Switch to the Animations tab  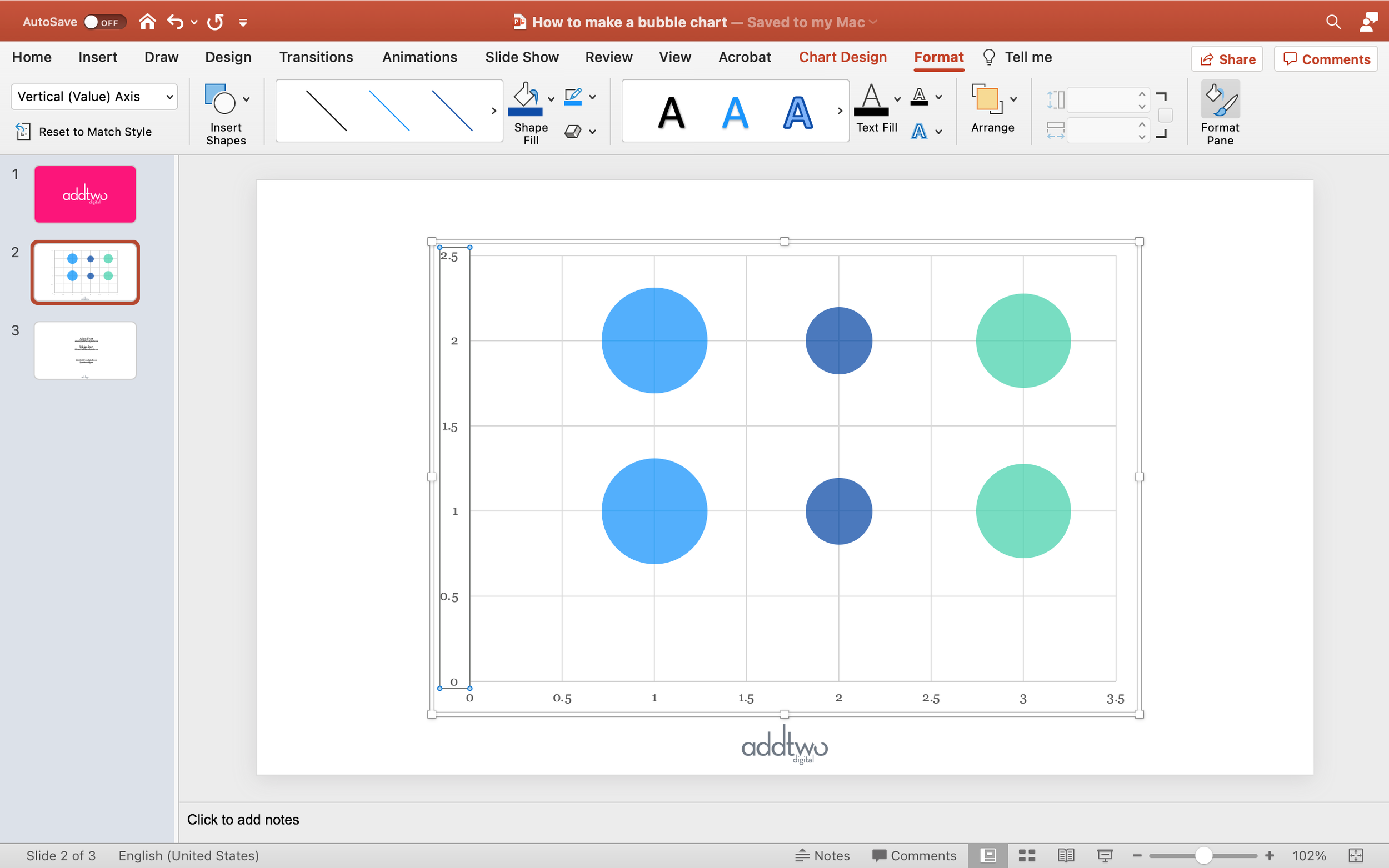point(419,57)
